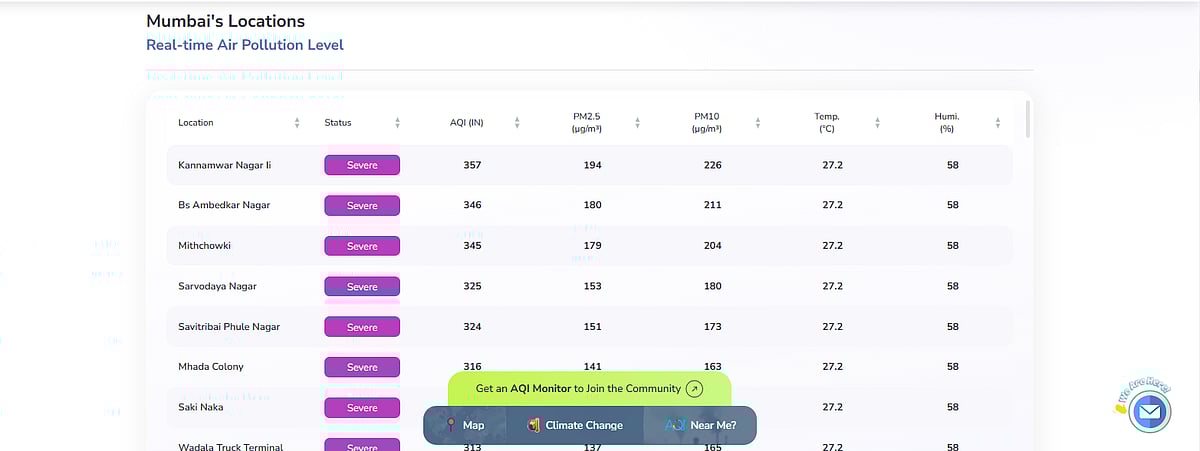Sort by PM2.5 column sort arrows
Image resolution: width=1200 pixels, height=451 pixels.
pyautogui.click(x=637, y=123)
